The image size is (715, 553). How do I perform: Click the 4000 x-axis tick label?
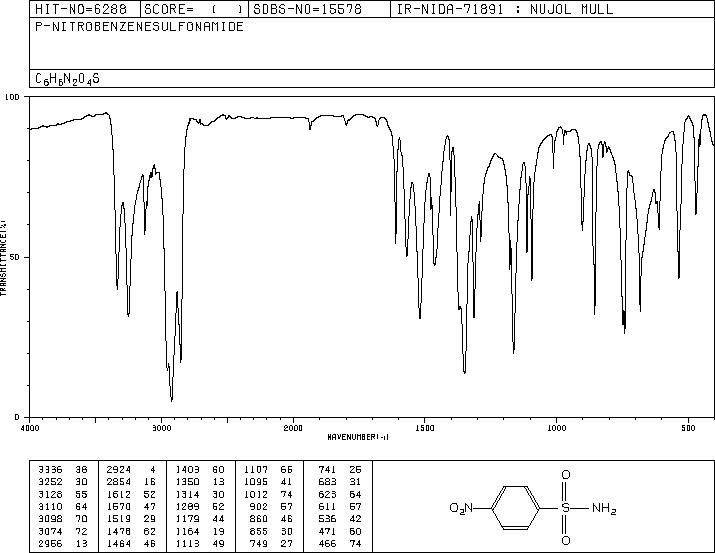pyautogui.click(x=30, y=428)
